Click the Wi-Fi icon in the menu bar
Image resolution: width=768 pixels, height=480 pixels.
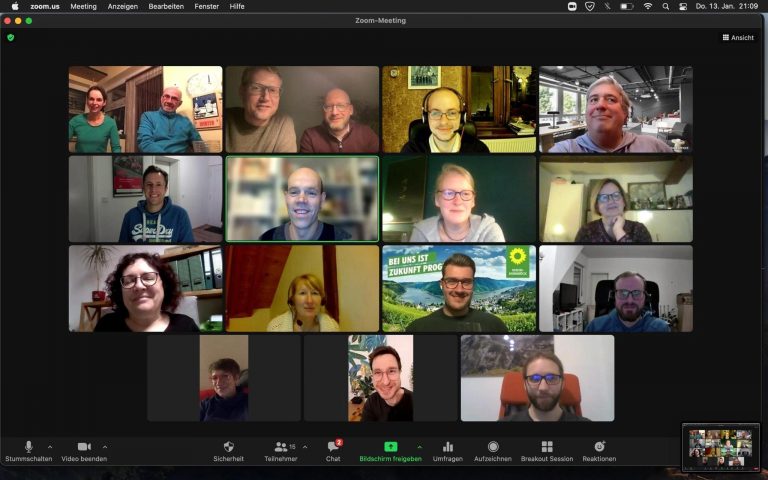click(x=647, y=6)
